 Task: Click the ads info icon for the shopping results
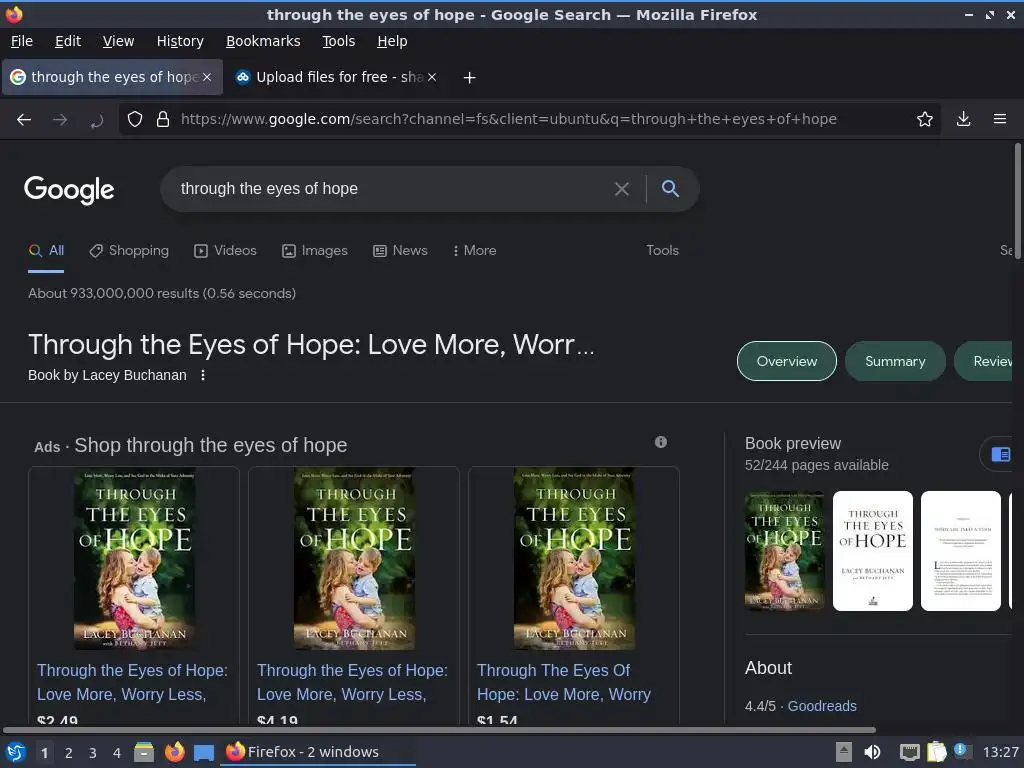[x=661, y=442]
